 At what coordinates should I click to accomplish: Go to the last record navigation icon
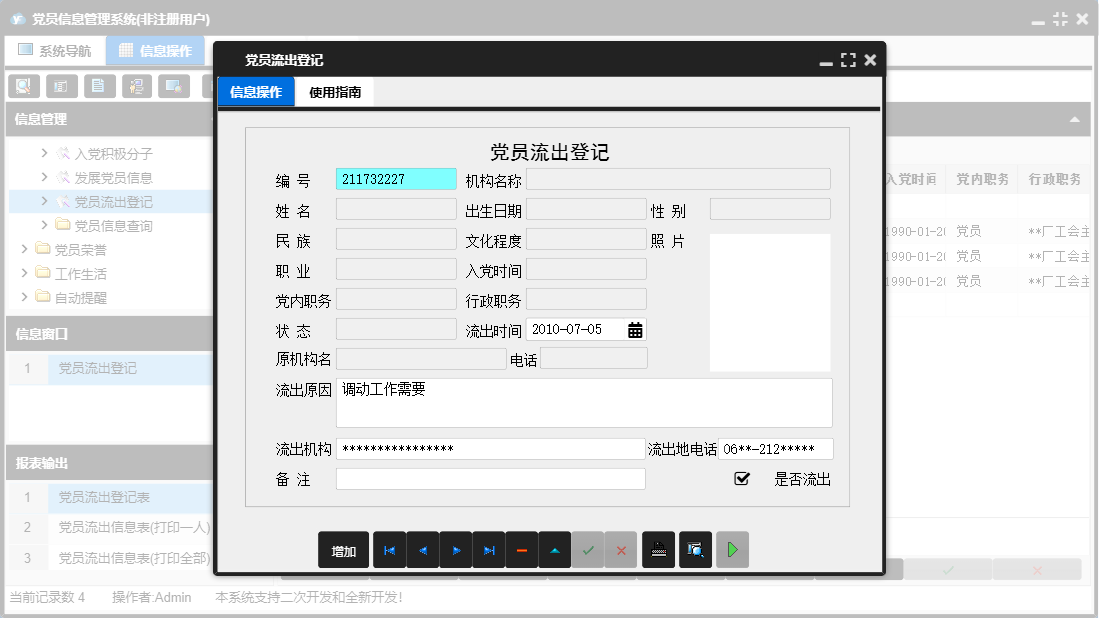488,549
